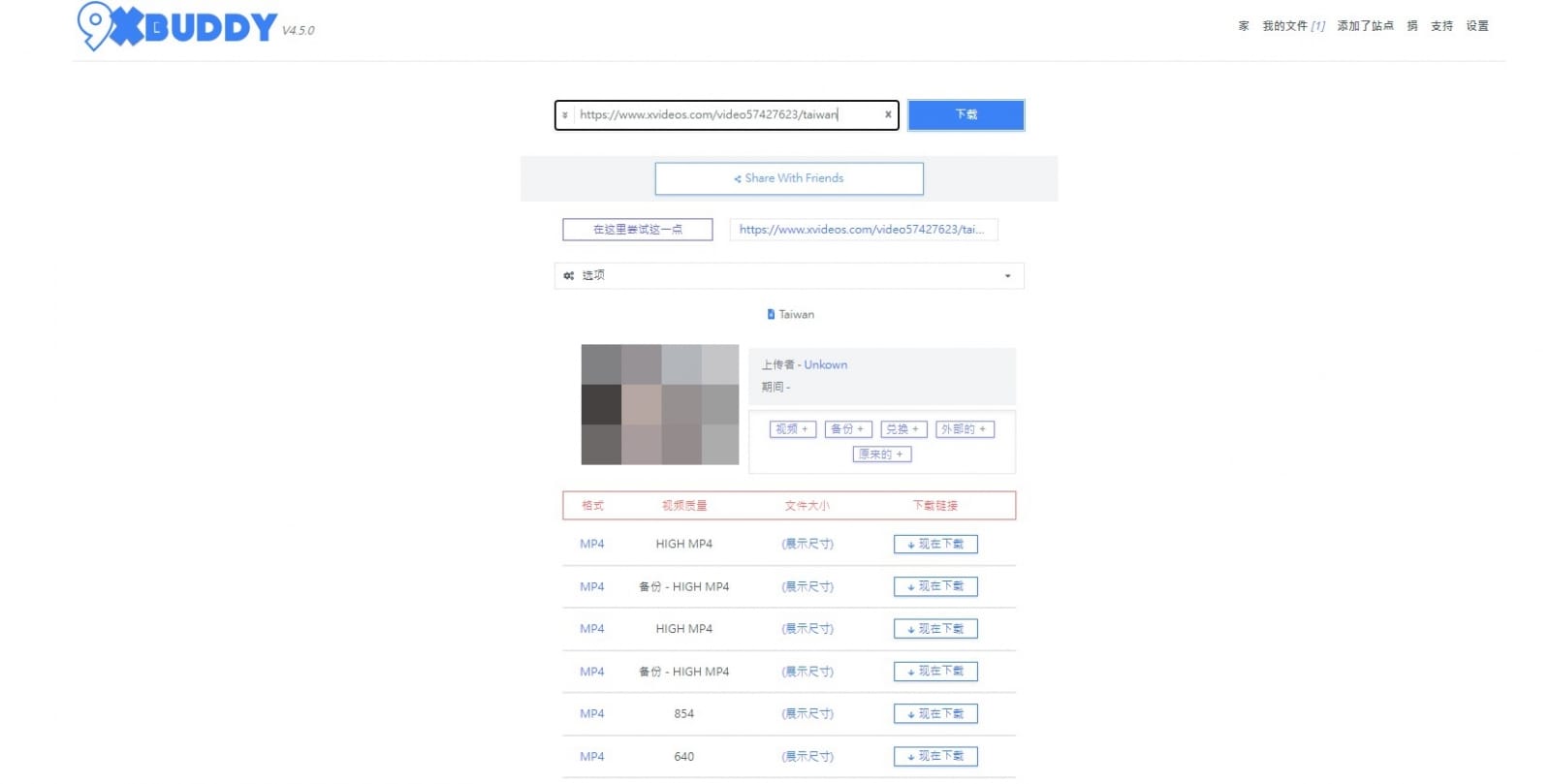Open 设置 settings in the top menu
Viewport: 1551px width, 784px height.
tap(1477, 26)
